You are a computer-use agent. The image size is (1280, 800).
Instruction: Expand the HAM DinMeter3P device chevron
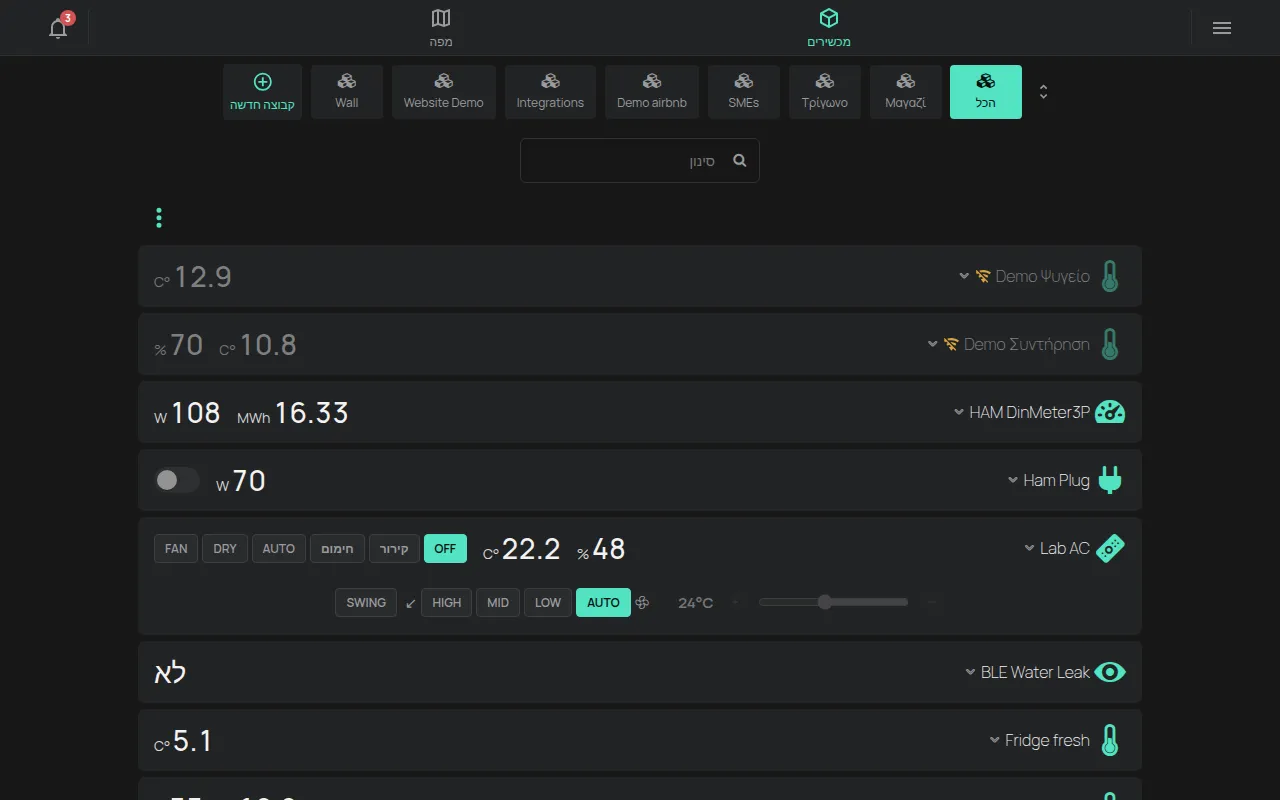(959, 412)
